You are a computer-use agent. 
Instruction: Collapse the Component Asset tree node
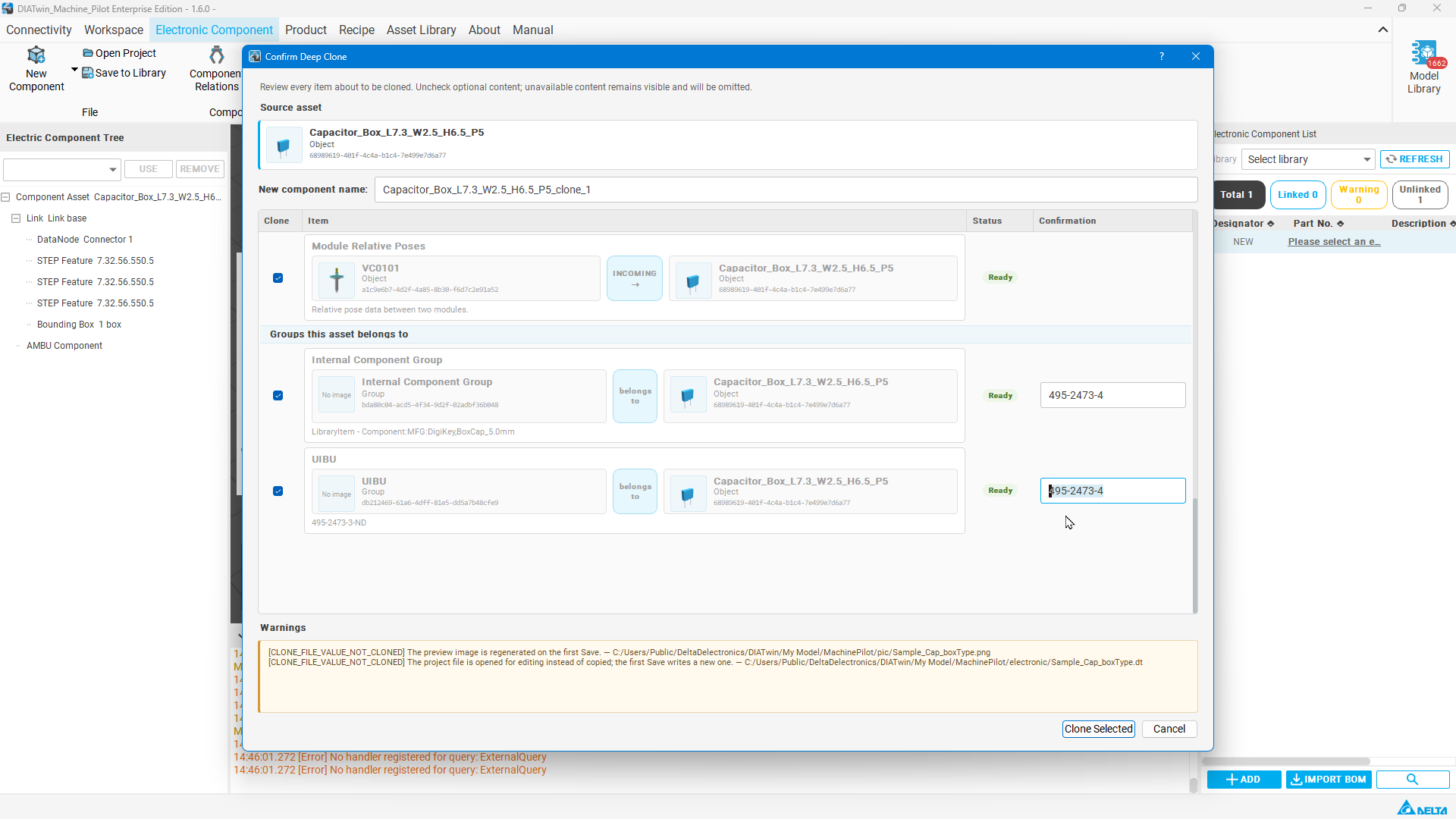point(5,197)
